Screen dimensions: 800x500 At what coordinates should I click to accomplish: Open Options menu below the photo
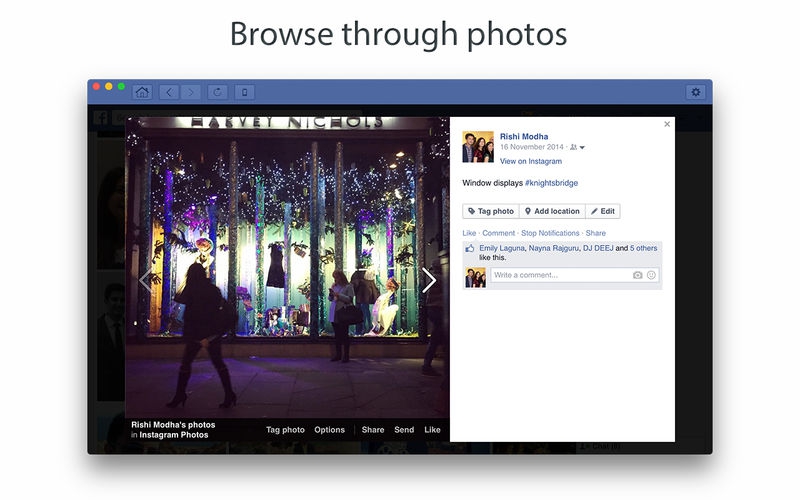(x=329, y=430)
